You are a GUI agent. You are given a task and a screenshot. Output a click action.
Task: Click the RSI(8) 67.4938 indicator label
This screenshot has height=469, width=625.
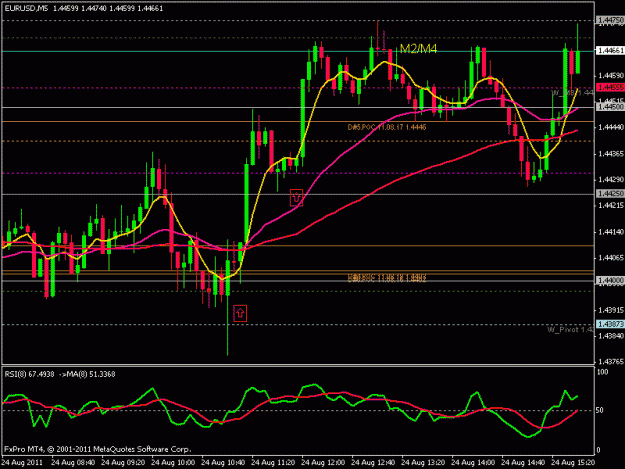(x=29, y=374)
